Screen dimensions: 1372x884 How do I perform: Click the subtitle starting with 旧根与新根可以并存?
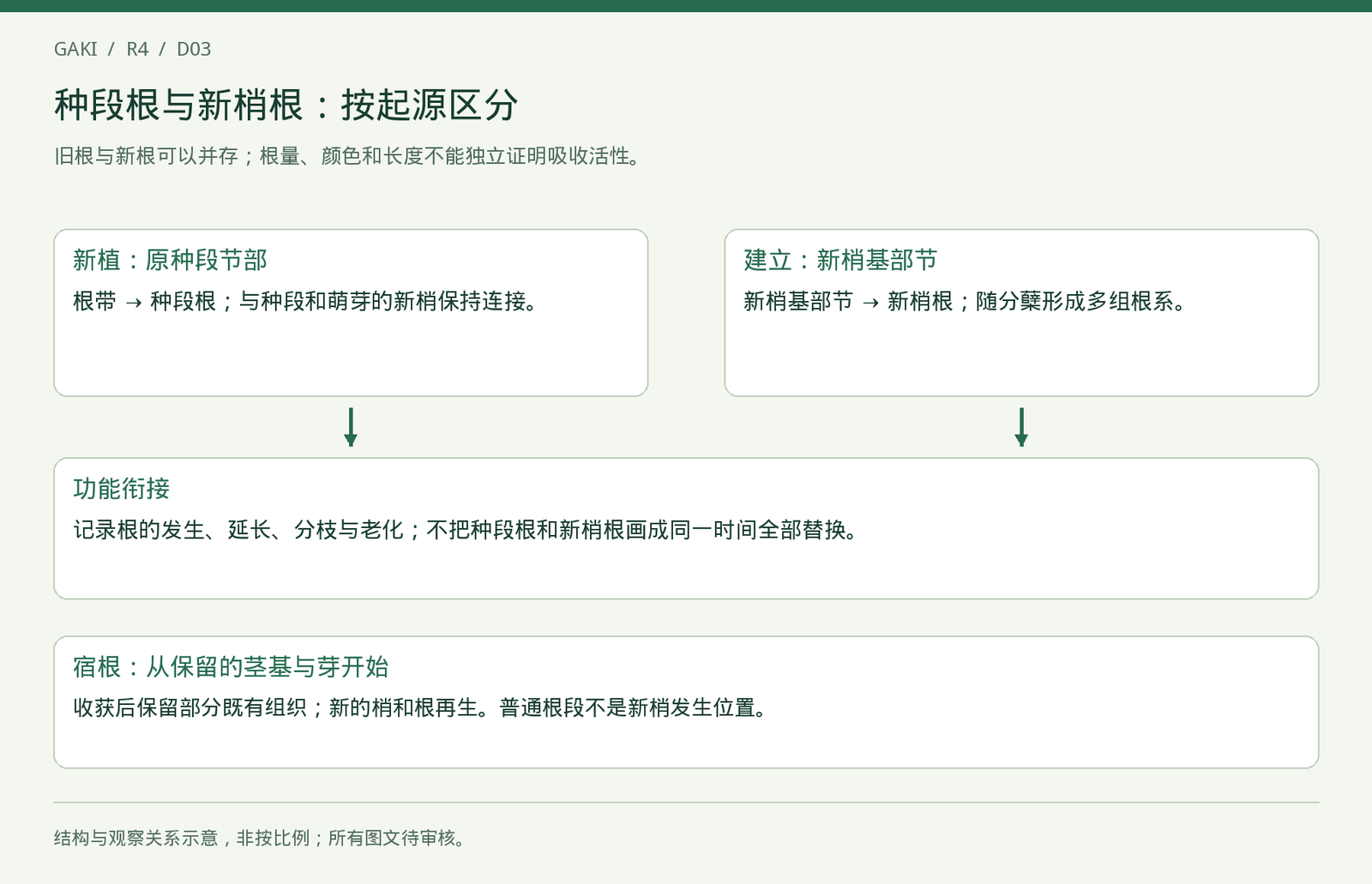click(x=347, y=156)
